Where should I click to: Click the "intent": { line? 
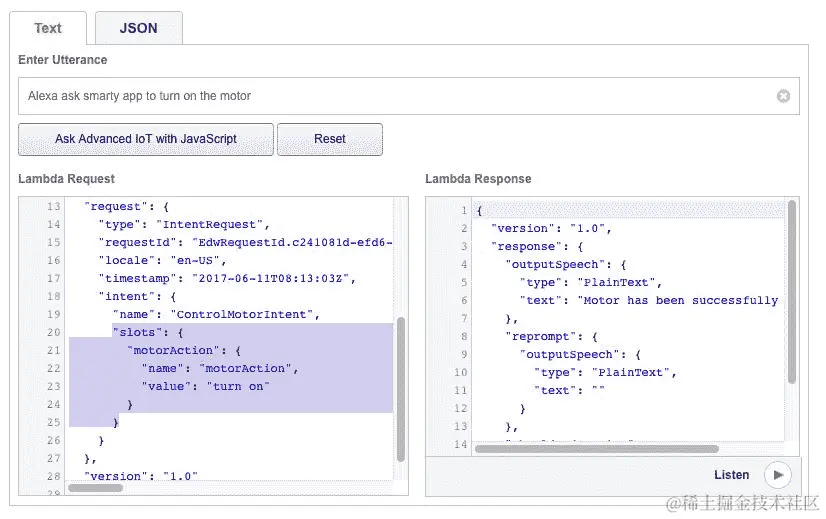click(x=137, y=296)
